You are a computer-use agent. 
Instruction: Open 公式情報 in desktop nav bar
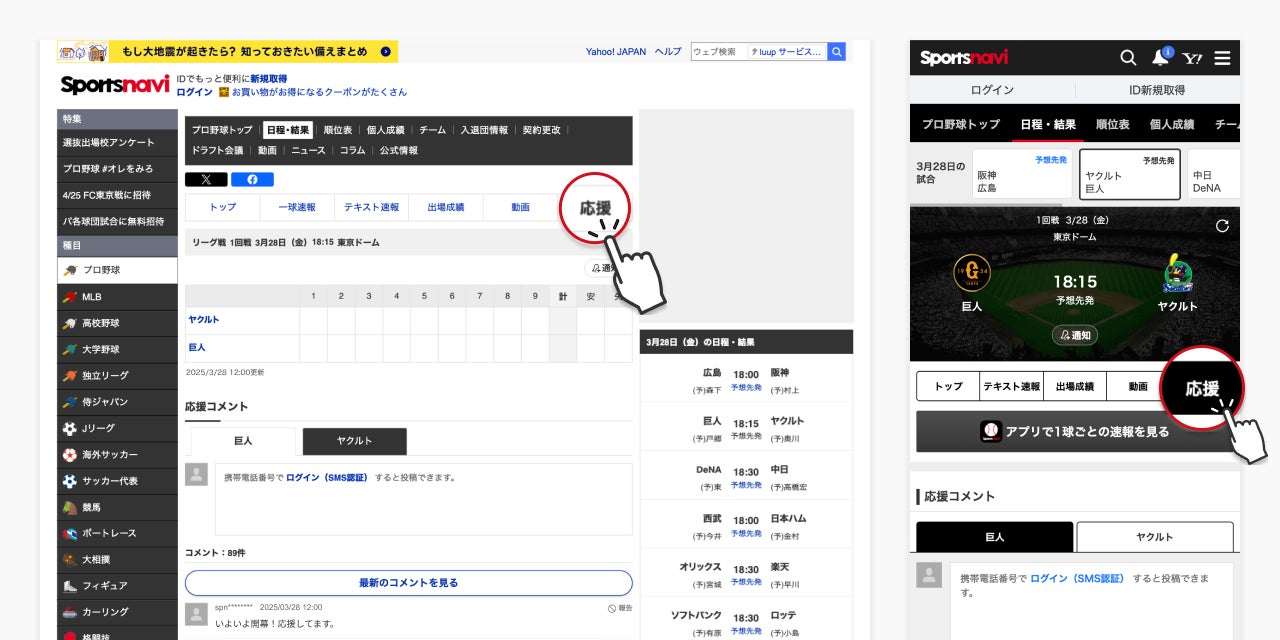click(398, 150)
